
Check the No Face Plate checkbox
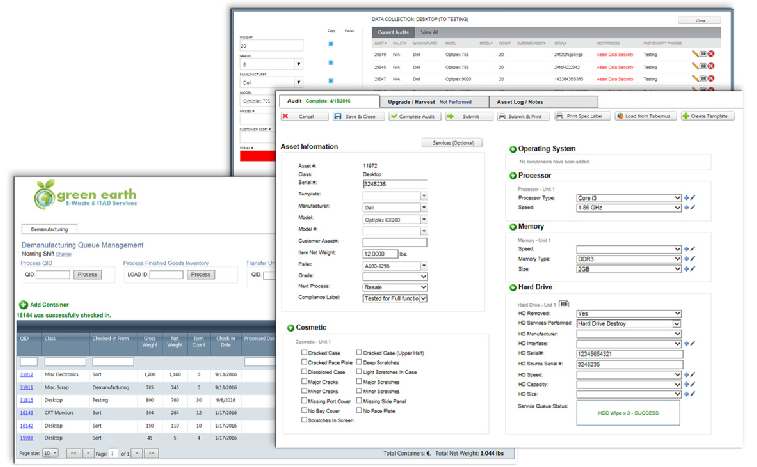(359, 410)
